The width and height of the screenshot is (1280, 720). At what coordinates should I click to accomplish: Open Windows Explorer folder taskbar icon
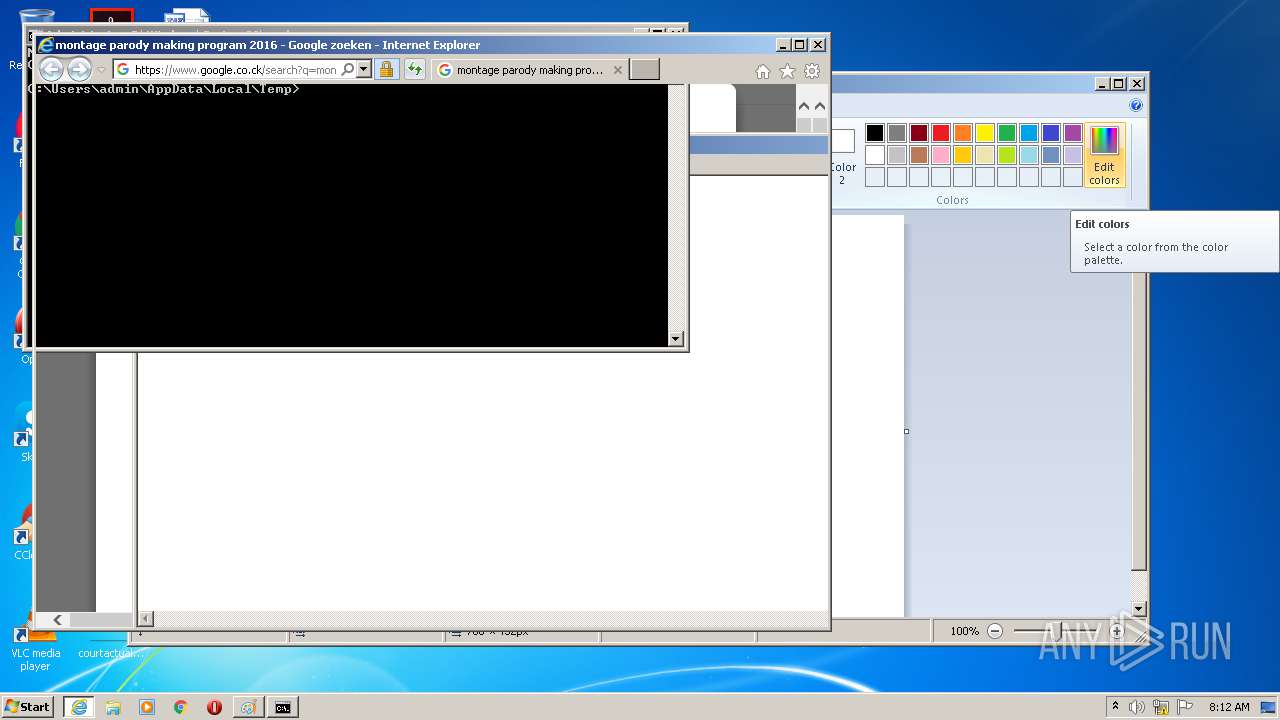[x=112, y=707]
